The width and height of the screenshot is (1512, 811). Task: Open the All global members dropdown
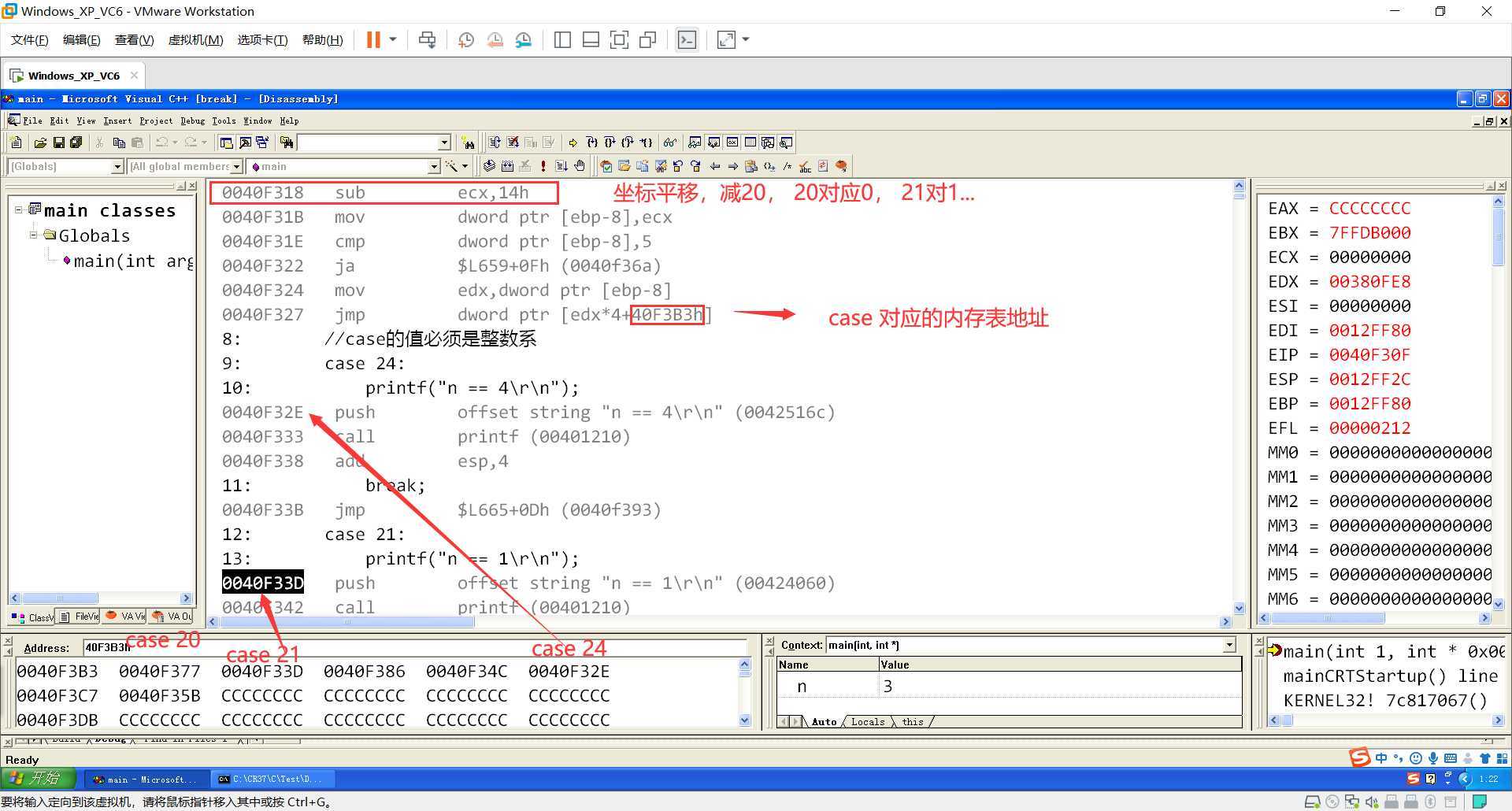click(236, 166)
